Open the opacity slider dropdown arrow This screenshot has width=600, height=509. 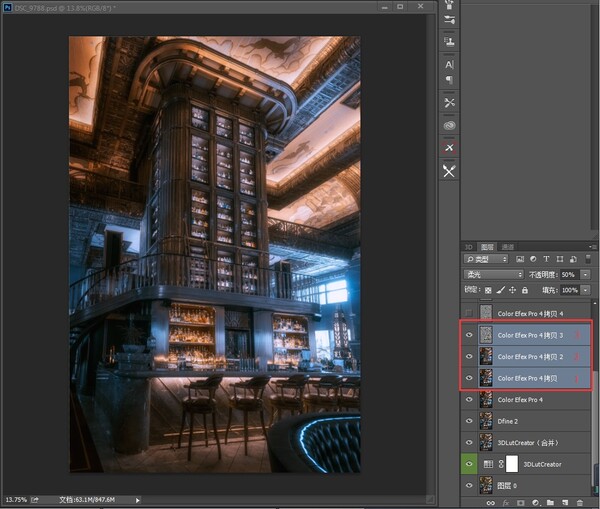[585, 274]
